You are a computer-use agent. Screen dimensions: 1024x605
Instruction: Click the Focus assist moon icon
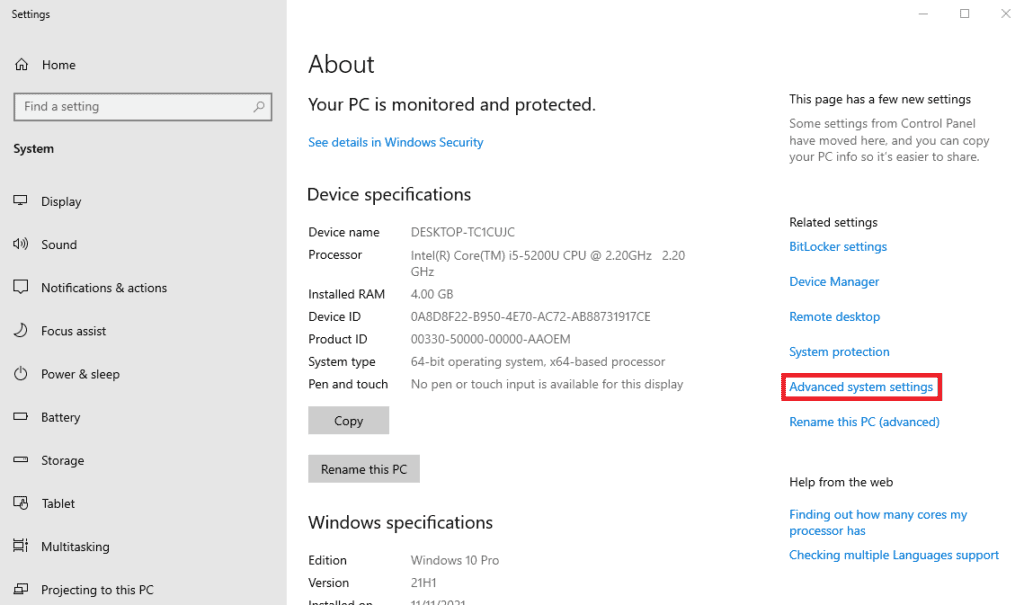[21, 331]
